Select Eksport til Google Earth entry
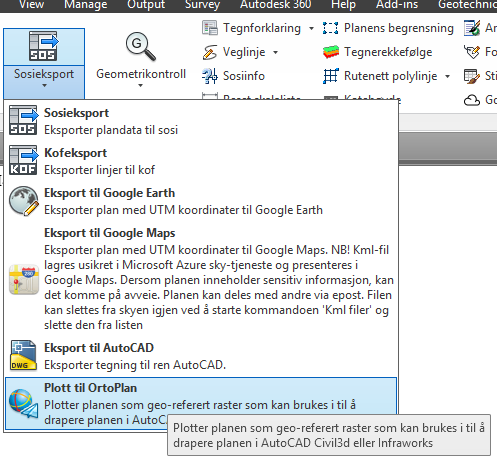Image resolution: width=497 pixels, height=467 pixels. (x=201, y=201)
